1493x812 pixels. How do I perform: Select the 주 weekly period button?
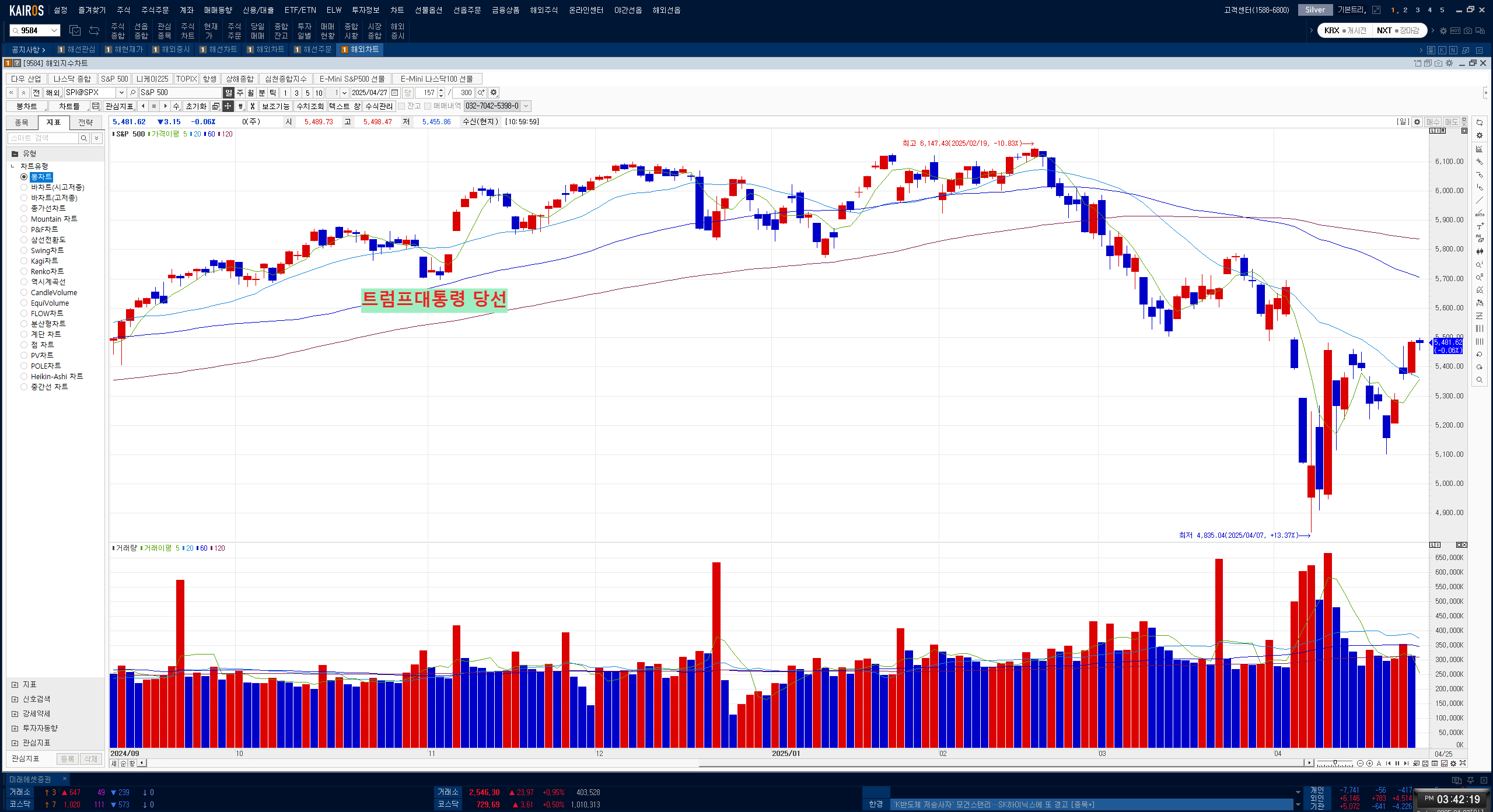tap(240, 93)
